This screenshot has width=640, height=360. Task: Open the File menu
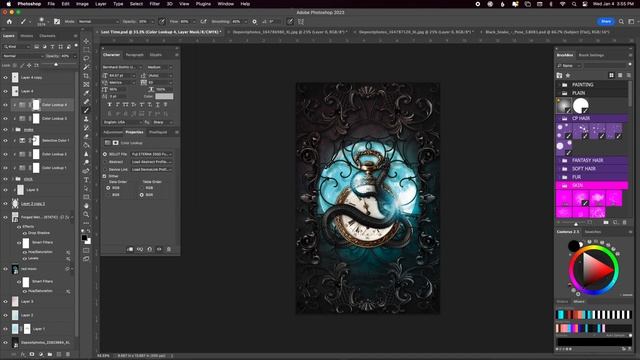point(51,4)
